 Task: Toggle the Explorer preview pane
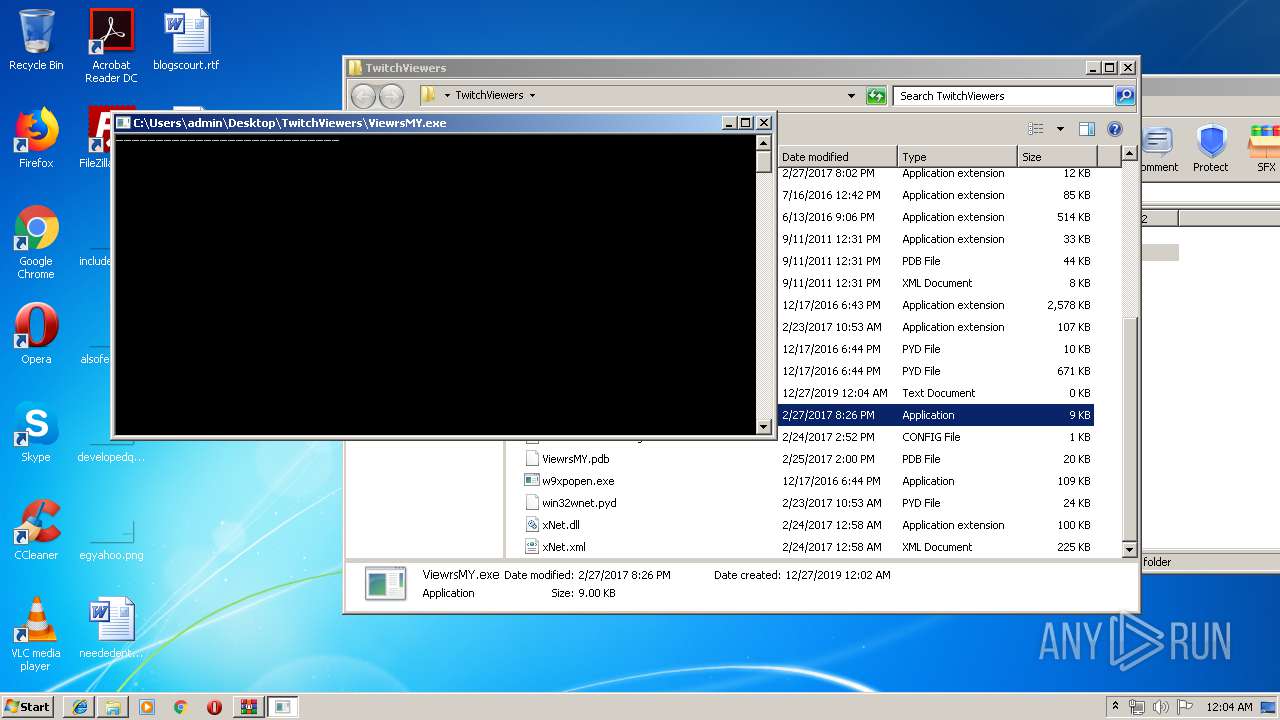[1087, 129]
